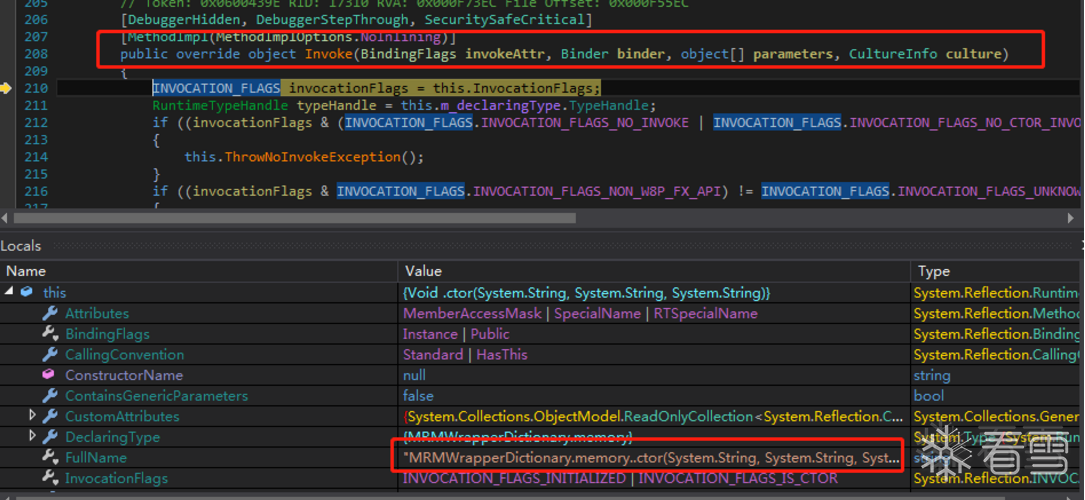The width and height of the screenshot is (1085, 500).
Task: Click the 'bool' type cell
Action: (x=929, y=396)
